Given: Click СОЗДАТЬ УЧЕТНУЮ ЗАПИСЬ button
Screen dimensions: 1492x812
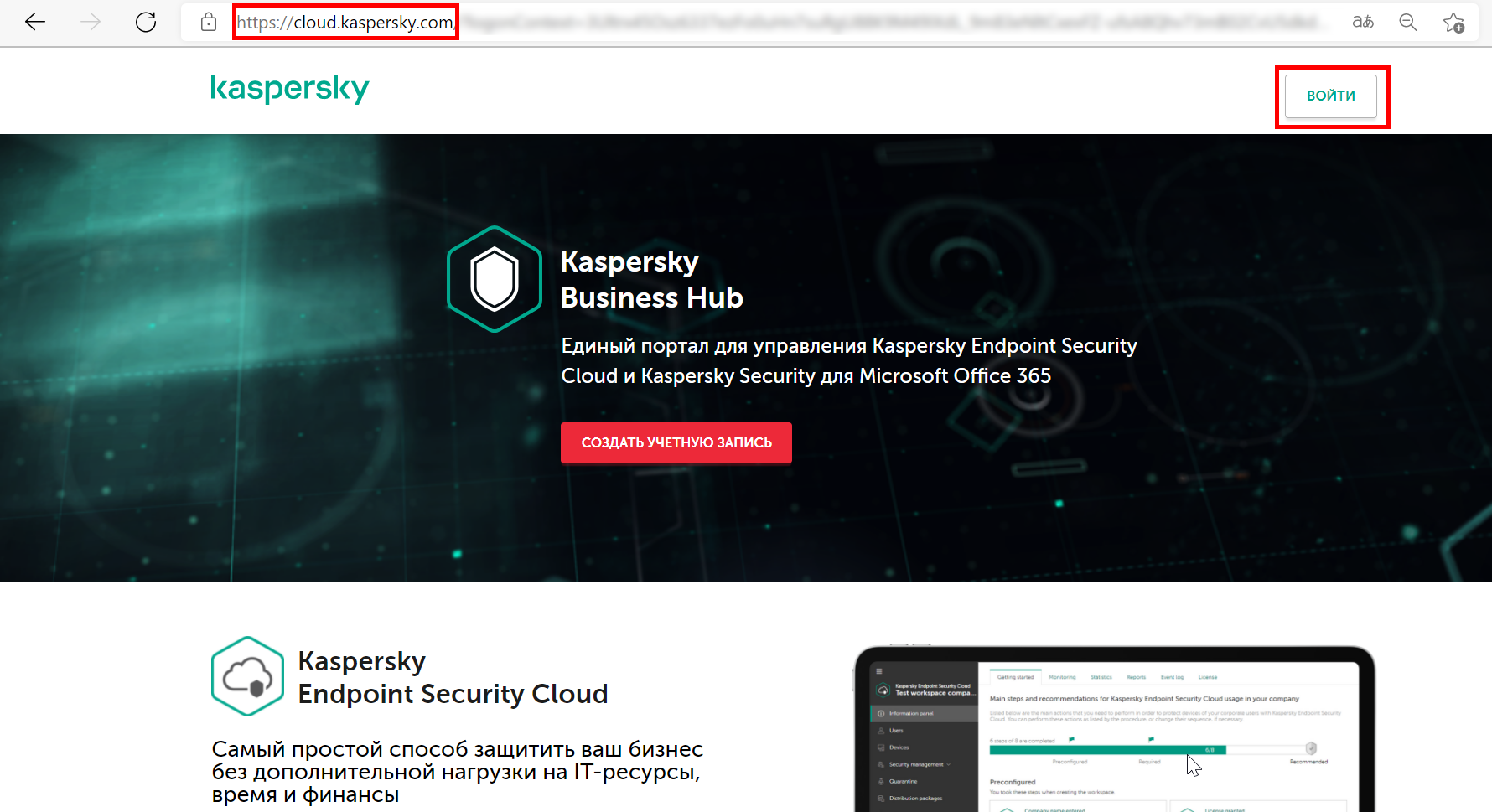Looking at the screenshot, I should pos(676,442).
